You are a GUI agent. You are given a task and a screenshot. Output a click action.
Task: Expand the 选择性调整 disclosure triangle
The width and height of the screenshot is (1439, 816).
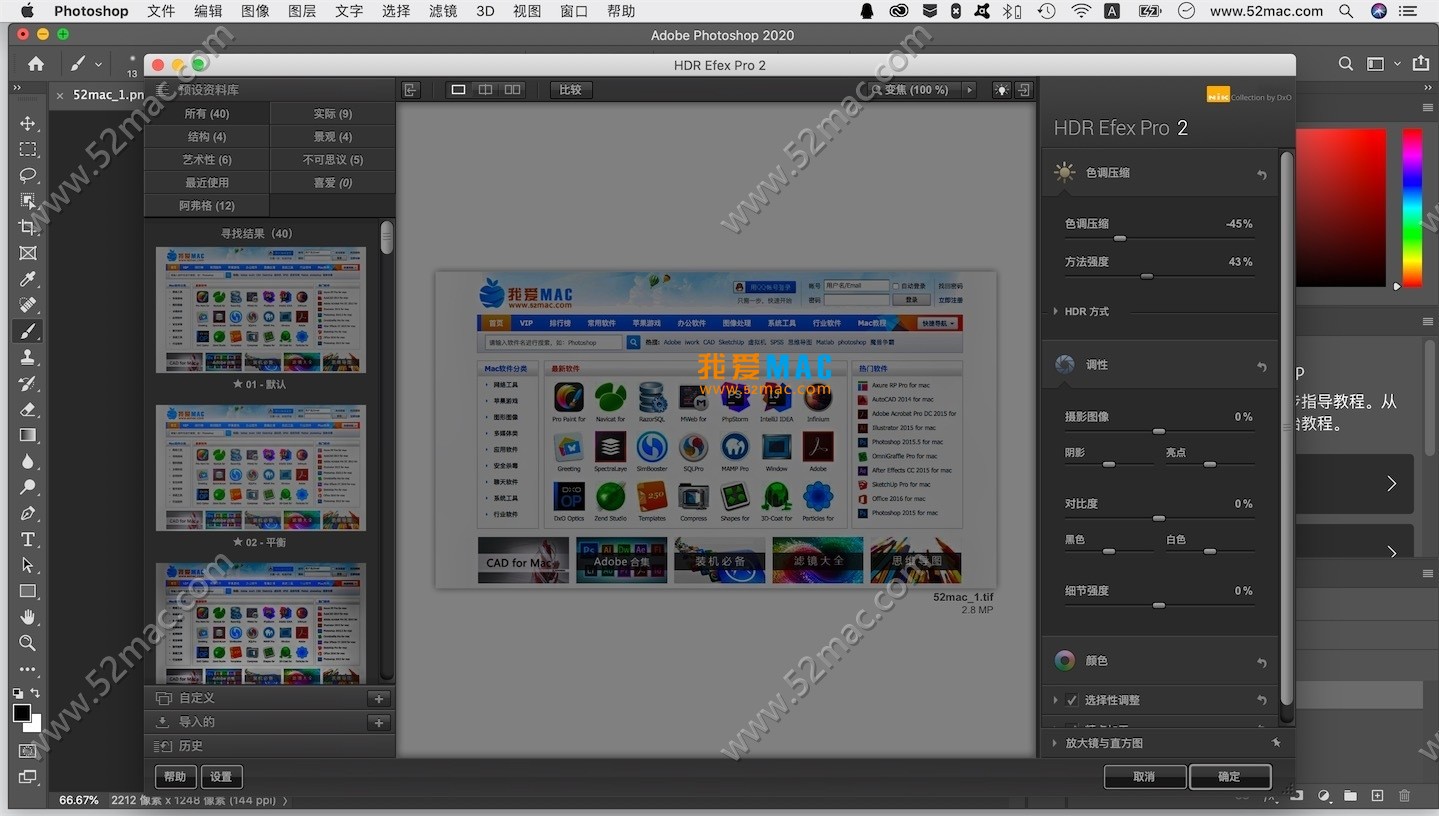1055,700
